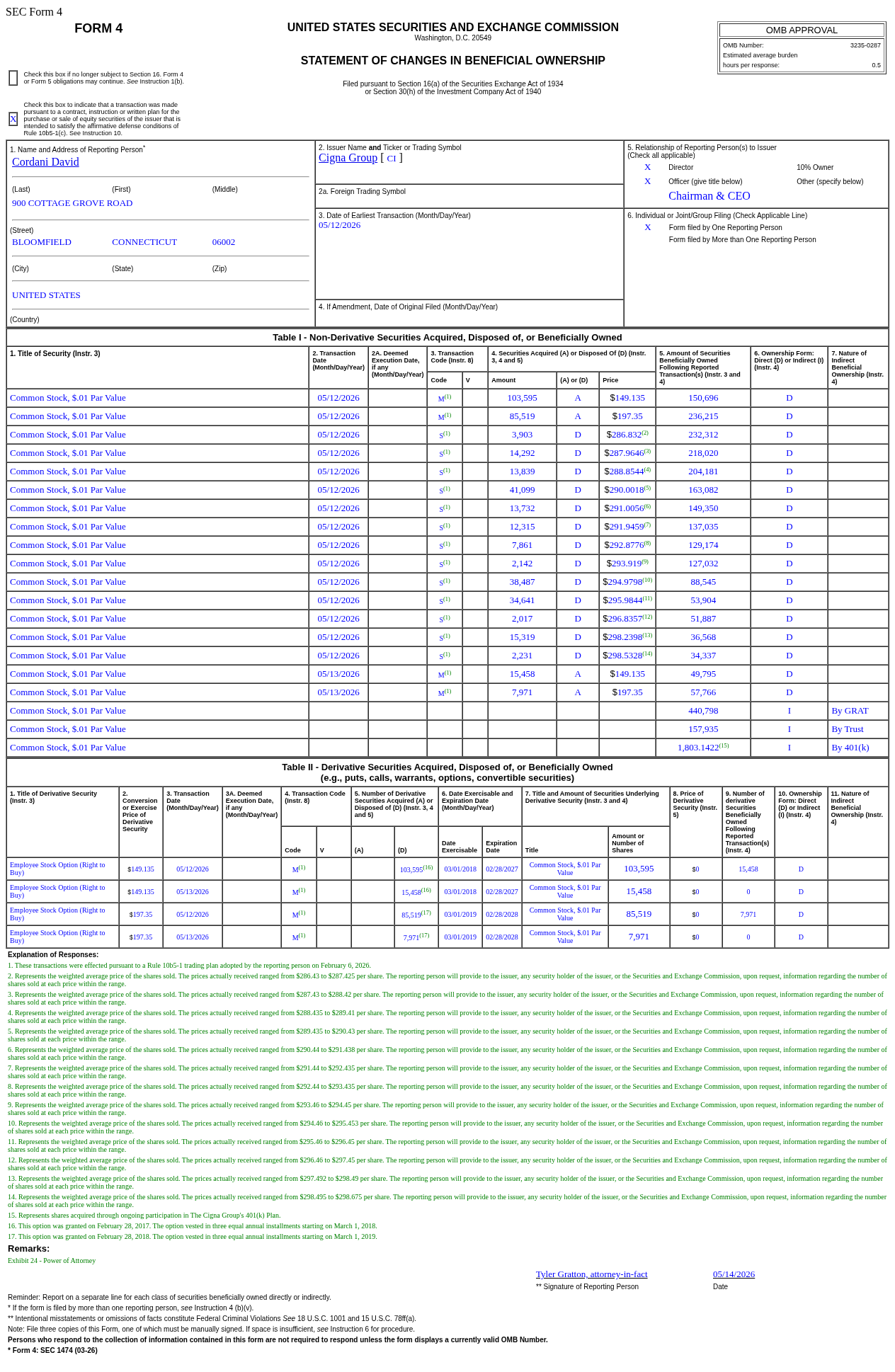The image size is (895, 1372).
Task: Click the Form filed by One Reporting Person mark
Action: (647, 227)
